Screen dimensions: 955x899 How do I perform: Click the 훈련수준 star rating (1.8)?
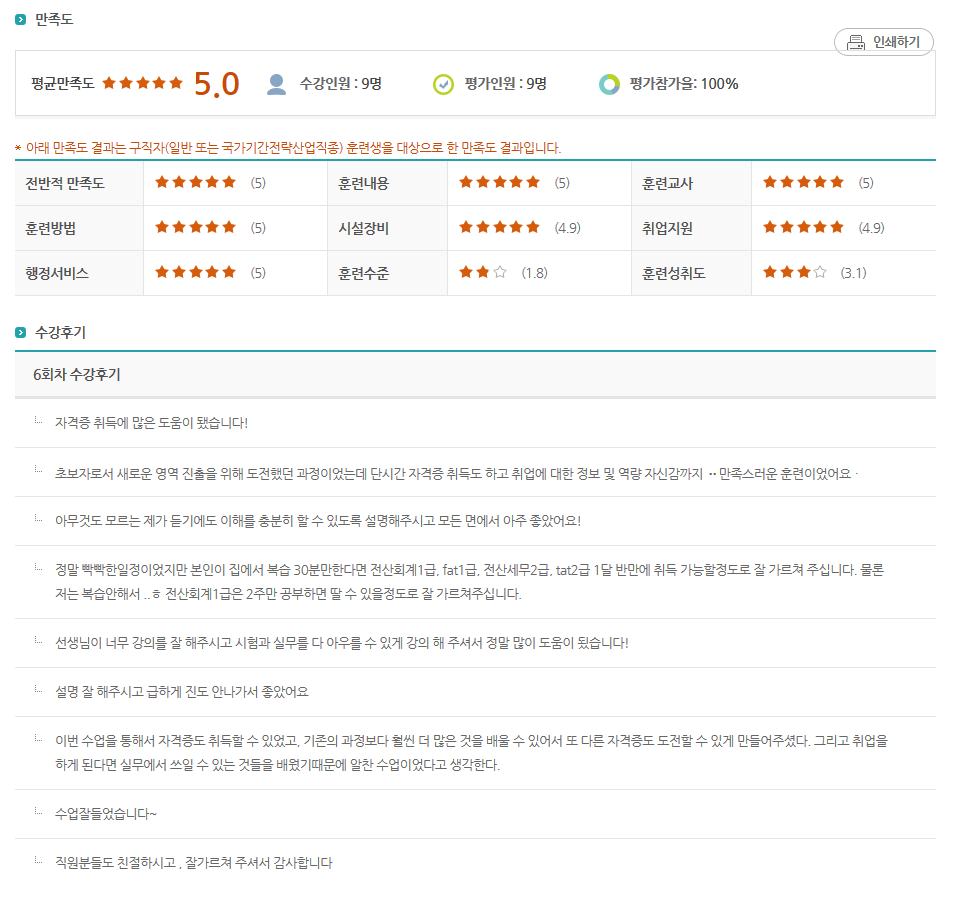pos(483,272)
